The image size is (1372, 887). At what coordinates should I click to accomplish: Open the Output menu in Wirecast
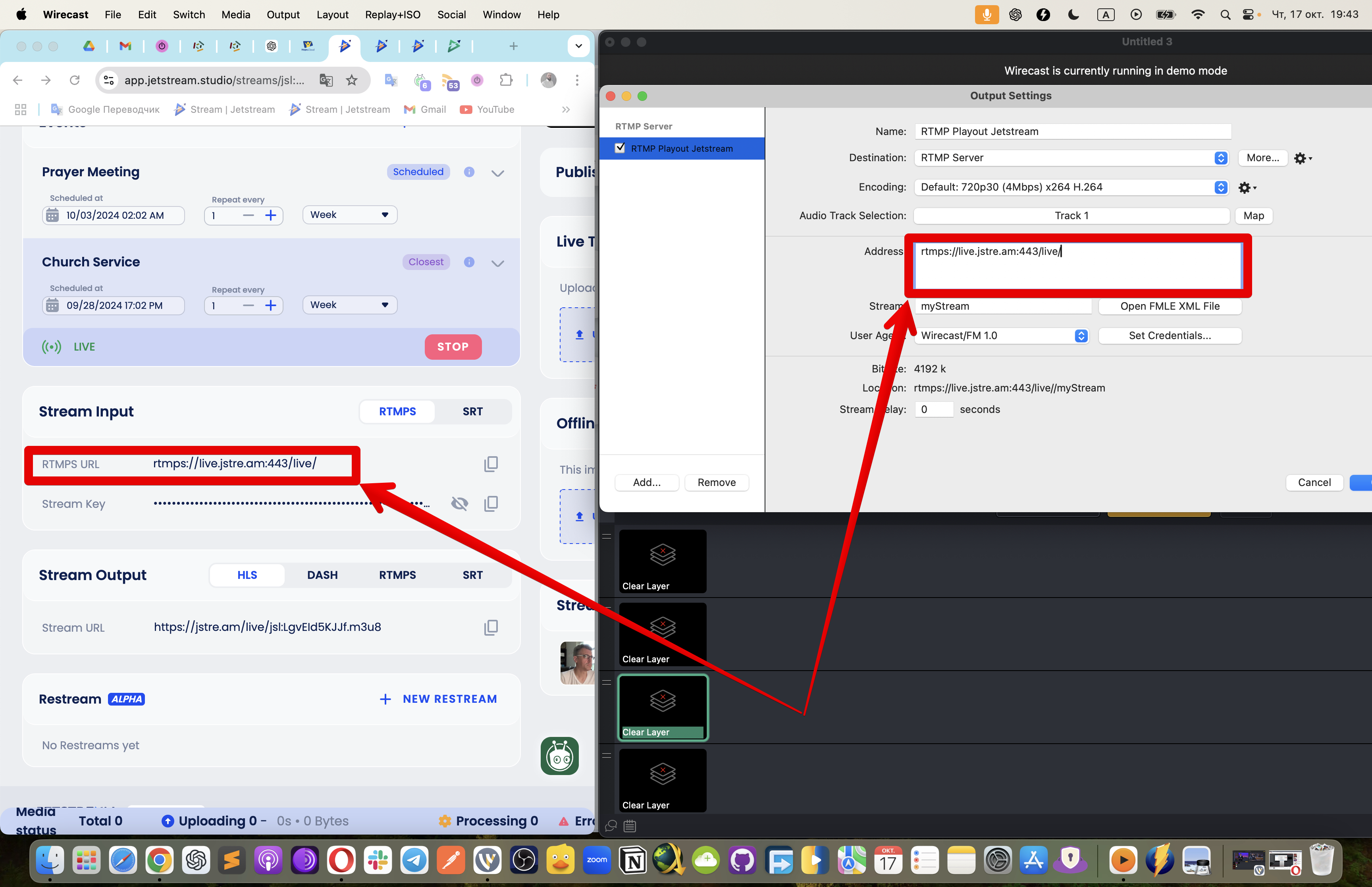click(283, 15)
